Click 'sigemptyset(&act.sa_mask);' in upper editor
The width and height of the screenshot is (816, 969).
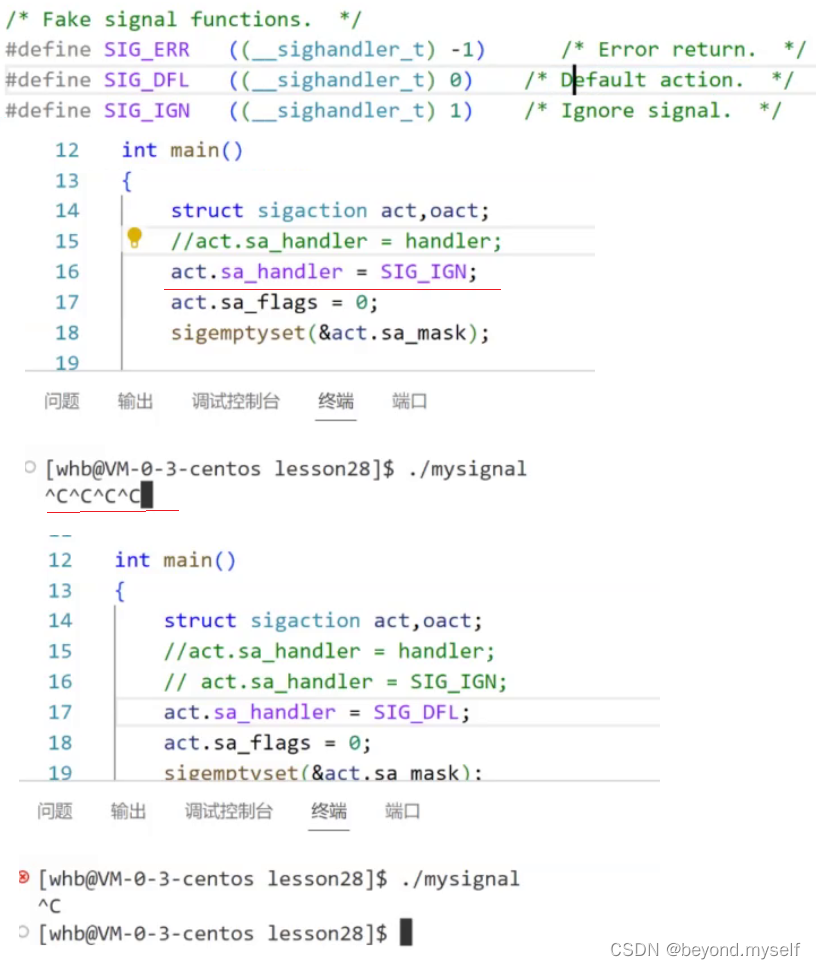pos(330,333)
